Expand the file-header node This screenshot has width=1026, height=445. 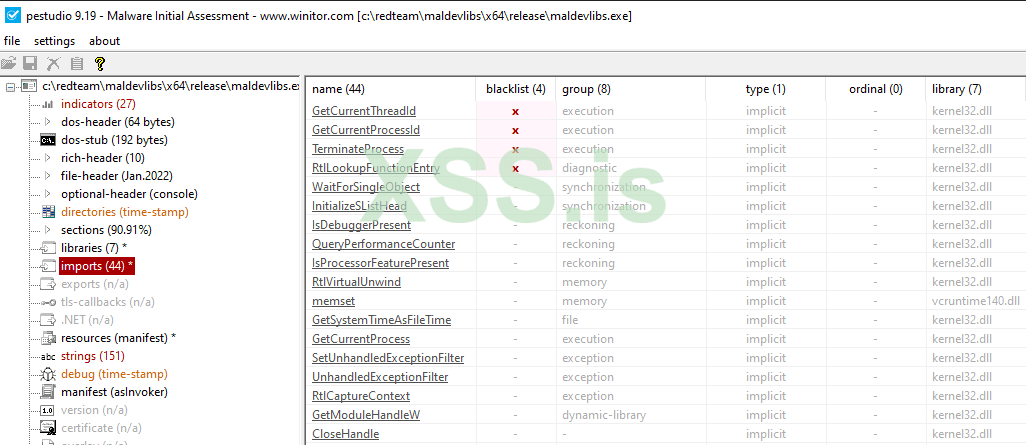pyautogui.click(x=48, y=176)
